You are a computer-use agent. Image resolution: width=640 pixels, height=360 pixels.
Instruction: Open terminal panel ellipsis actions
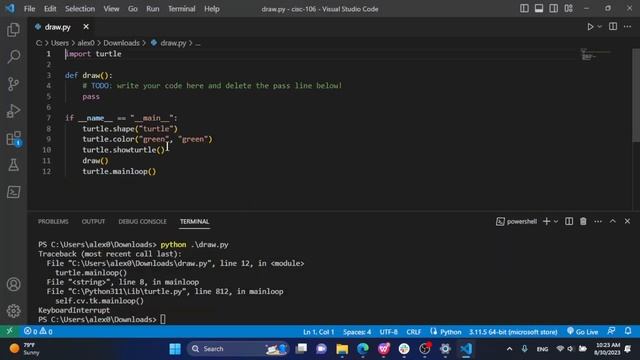(x=598, y=221)
